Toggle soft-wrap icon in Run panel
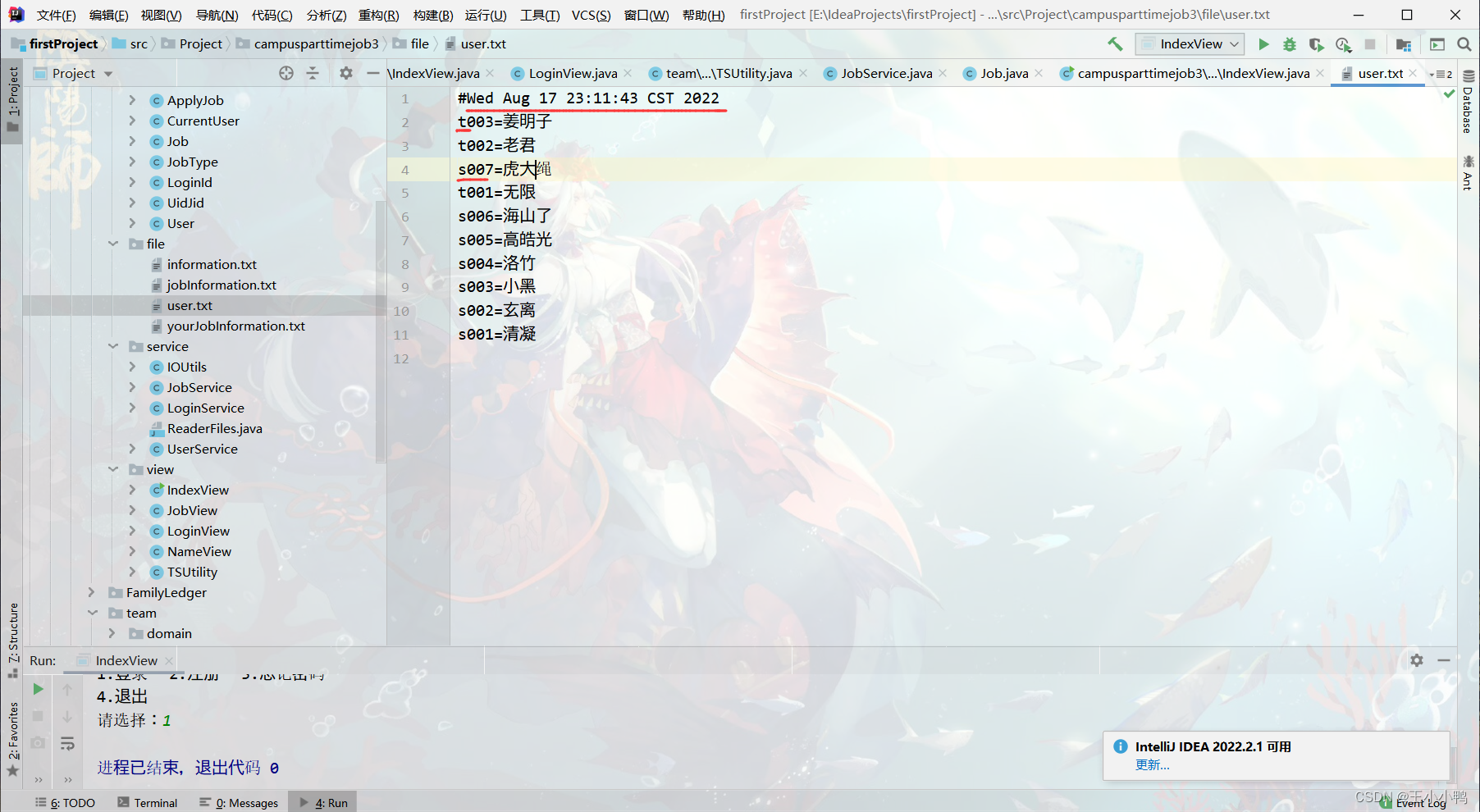This screenshot has height=812, width=1480. coord(67,743)
